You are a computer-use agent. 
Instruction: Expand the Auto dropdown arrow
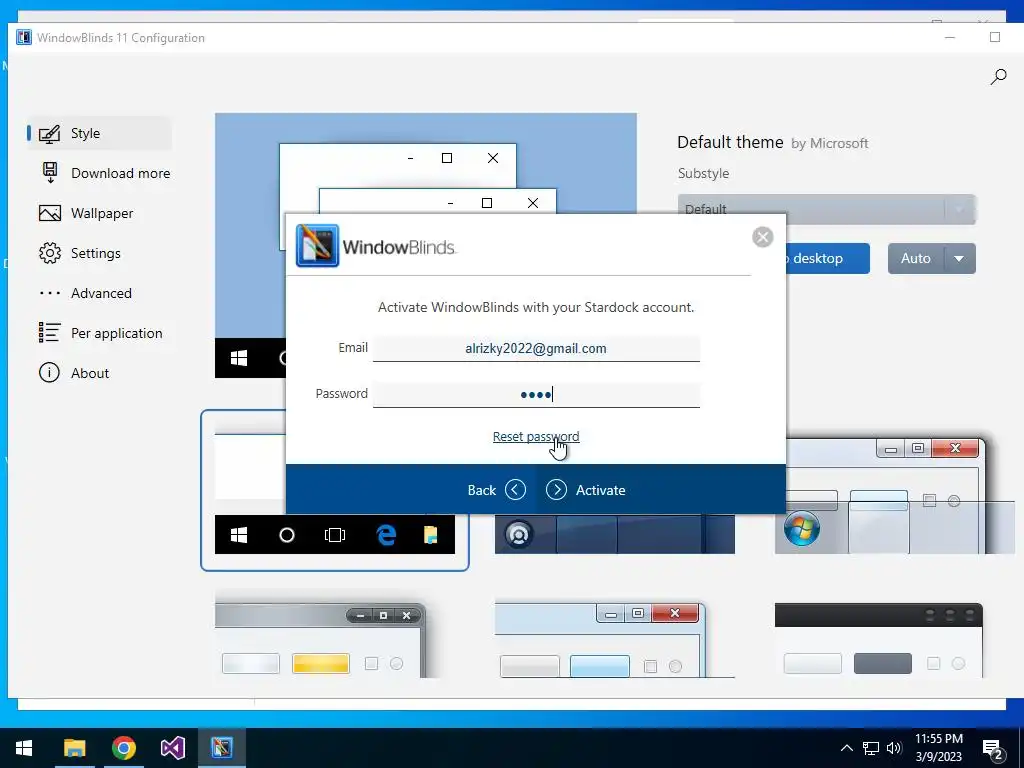pyautogui.click(x=959, y=259)
